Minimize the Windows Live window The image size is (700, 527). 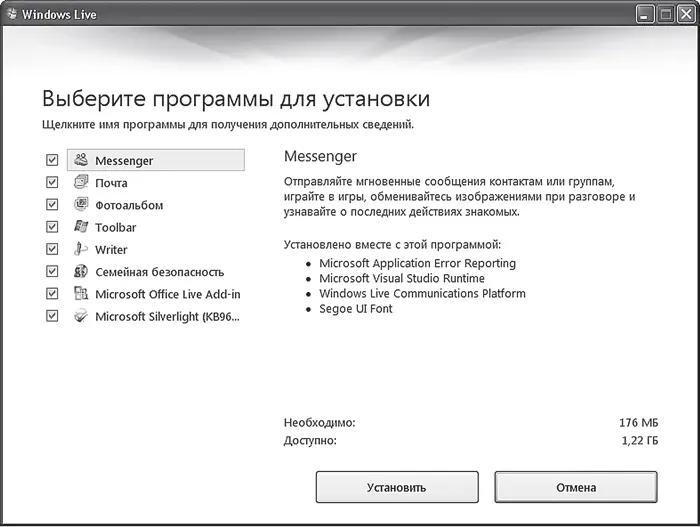(x=645, y=14)
